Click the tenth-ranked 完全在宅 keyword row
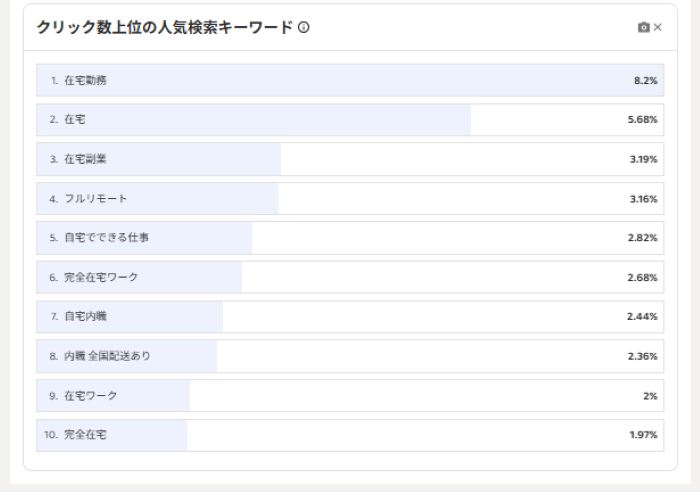700x492 pixels. [350, 435]
